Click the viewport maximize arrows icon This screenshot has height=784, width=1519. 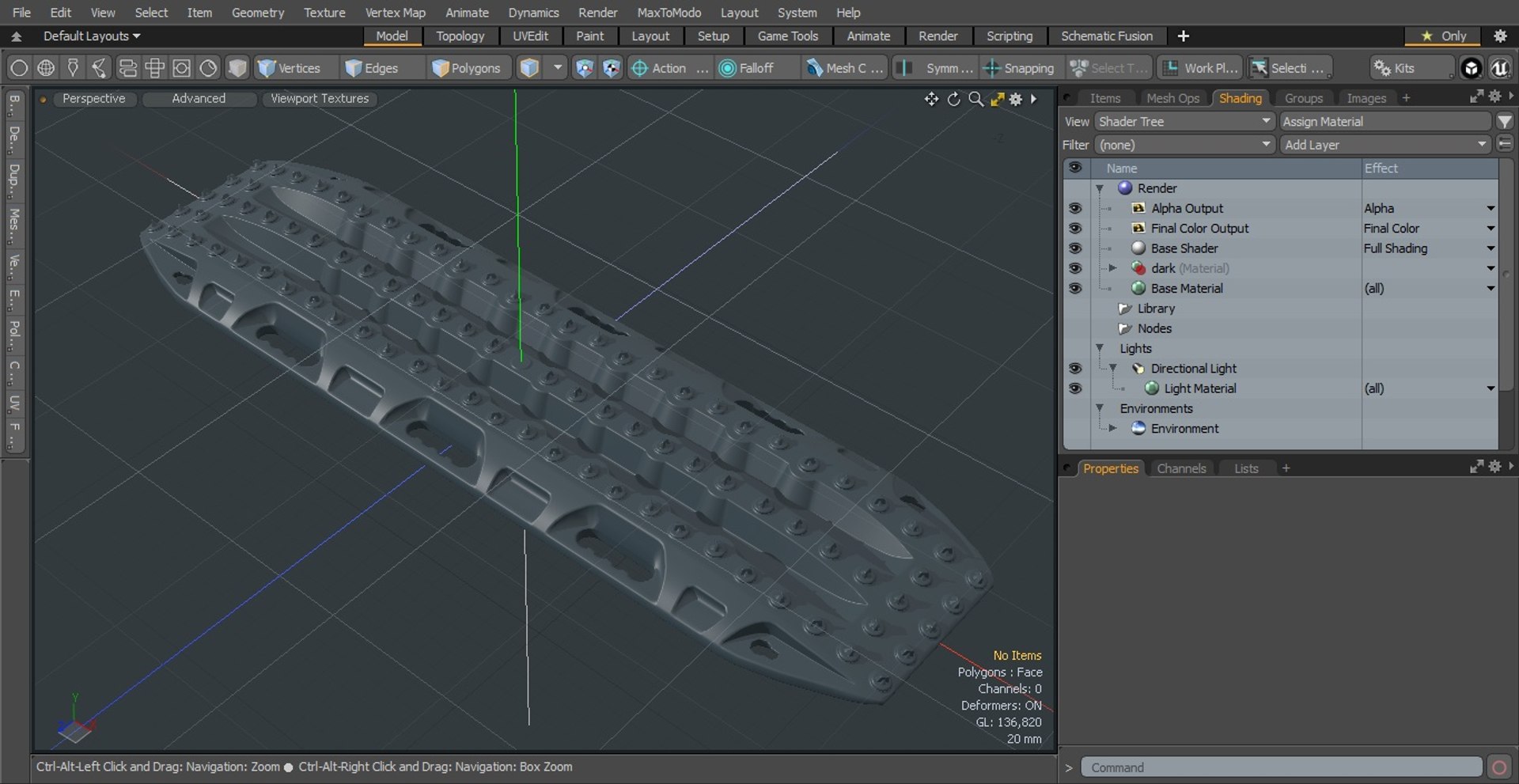[x=997, y=99]
